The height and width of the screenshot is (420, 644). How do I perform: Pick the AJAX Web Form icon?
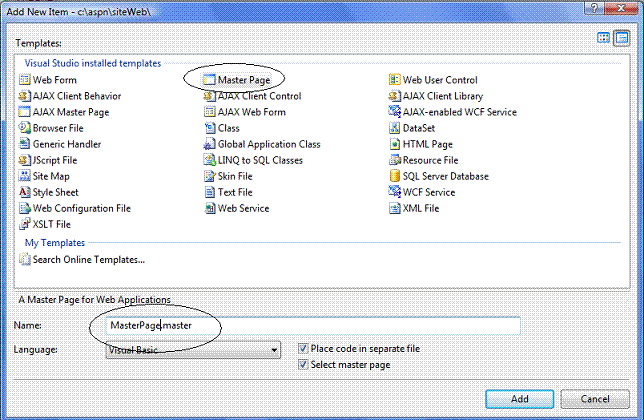[209, 112]
